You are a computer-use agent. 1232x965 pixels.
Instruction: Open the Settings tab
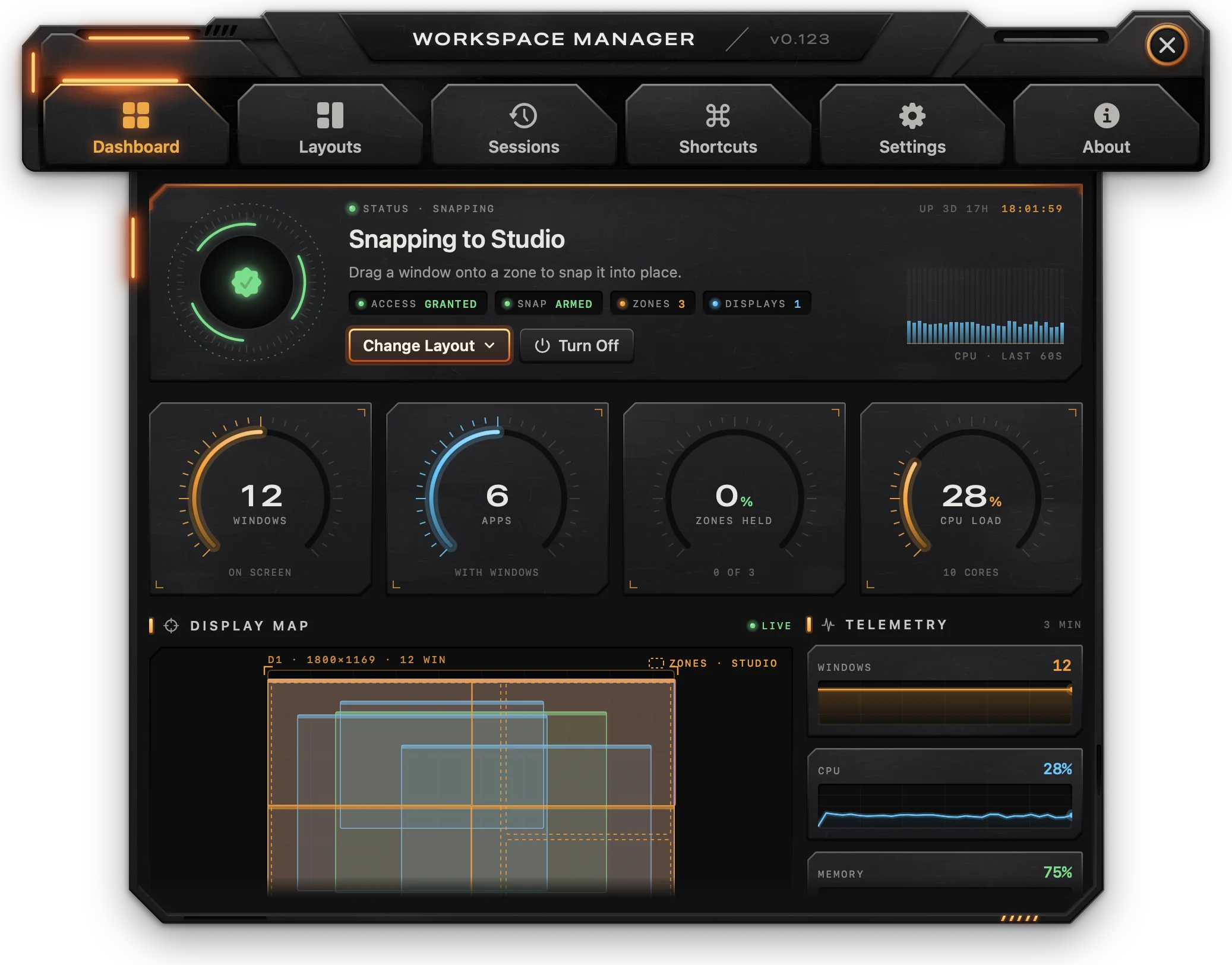[912, 126]
